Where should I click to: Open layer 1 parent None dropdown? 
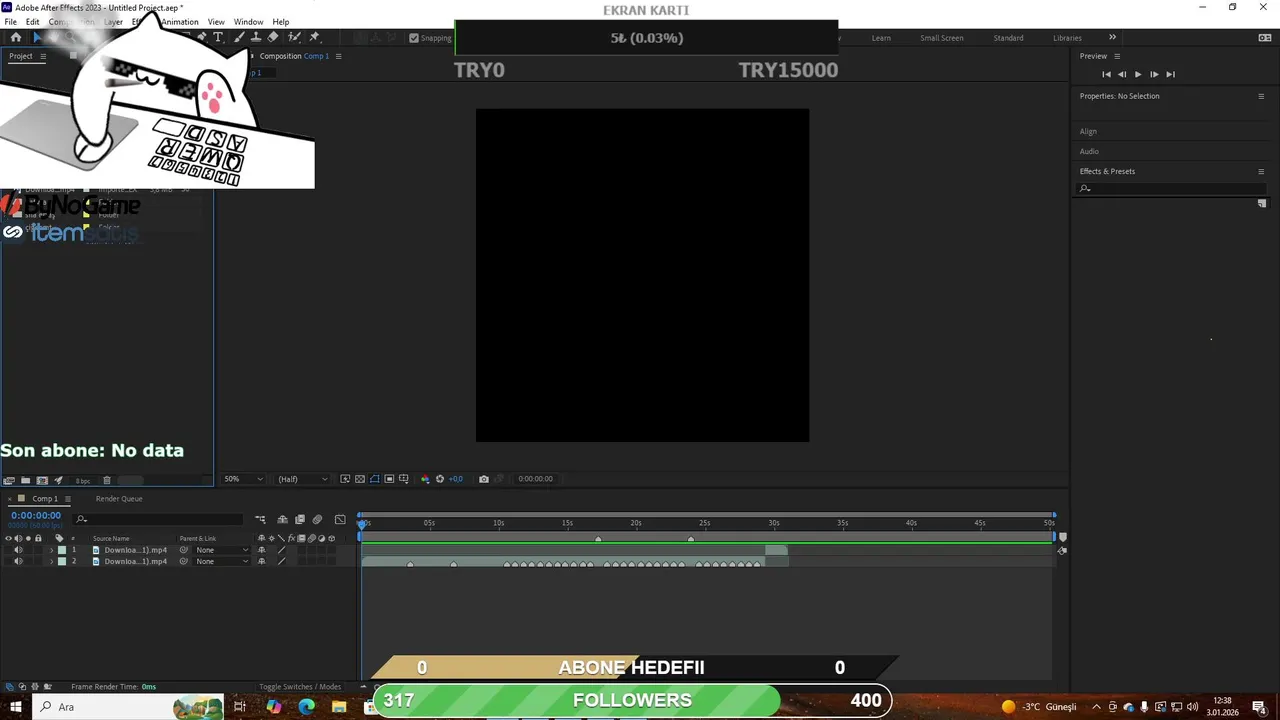[221, 550]
